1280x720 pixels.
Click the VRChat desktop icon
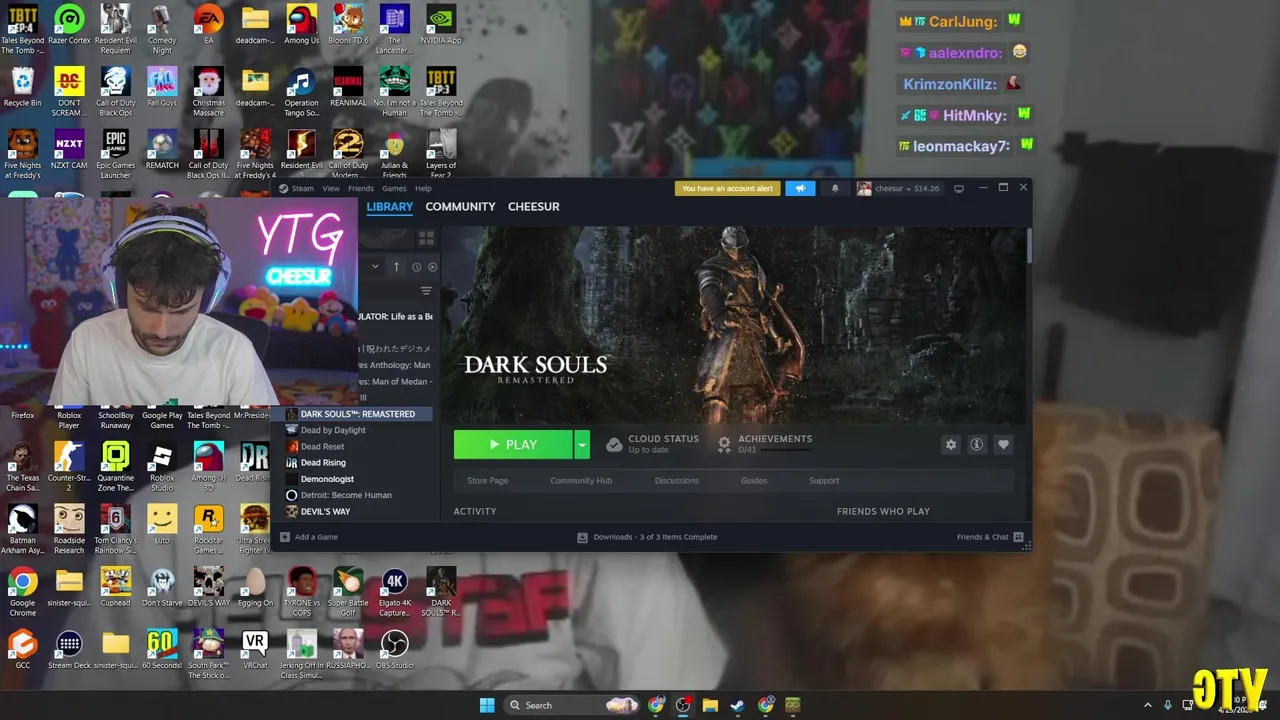pos(255,649)
